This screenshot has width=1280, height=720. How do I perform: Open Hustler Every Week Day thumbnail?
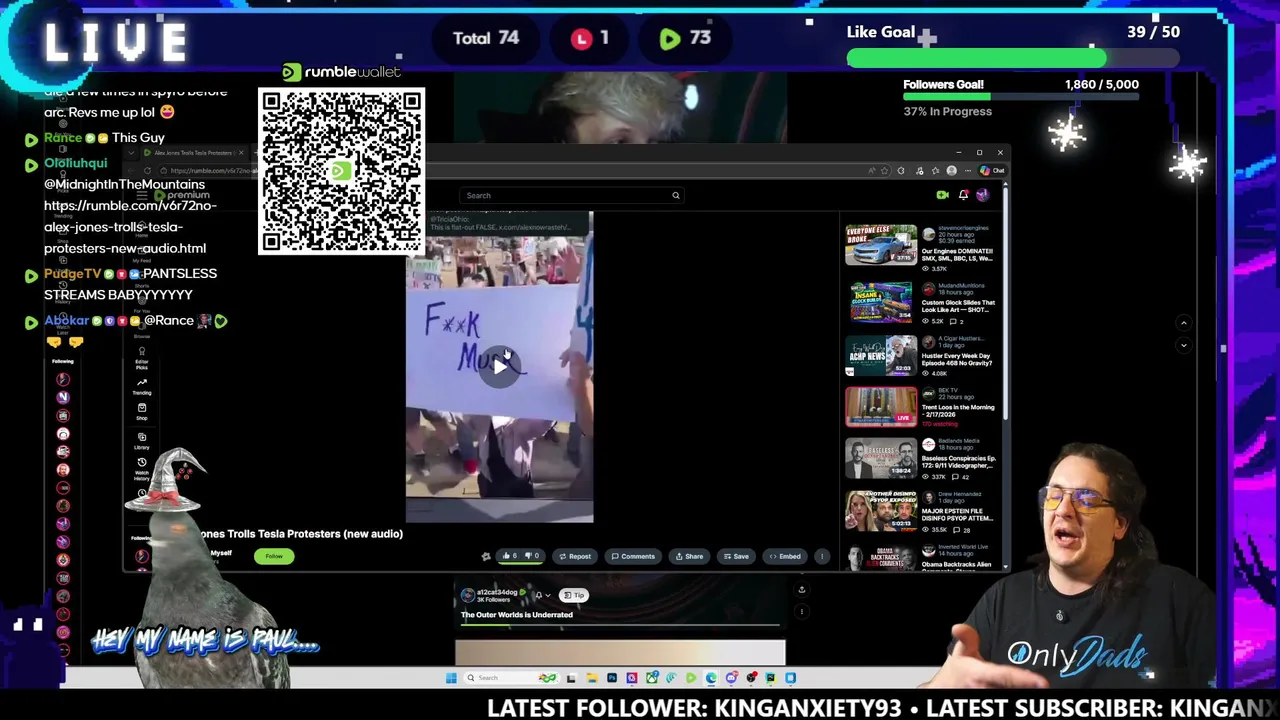click(x=880, y=355)
